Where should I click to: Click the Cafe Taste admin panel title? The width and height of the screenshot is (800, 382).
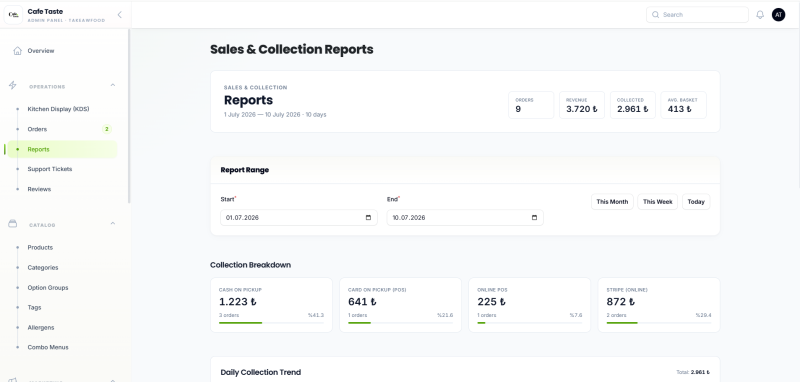[x=45, y=11]
